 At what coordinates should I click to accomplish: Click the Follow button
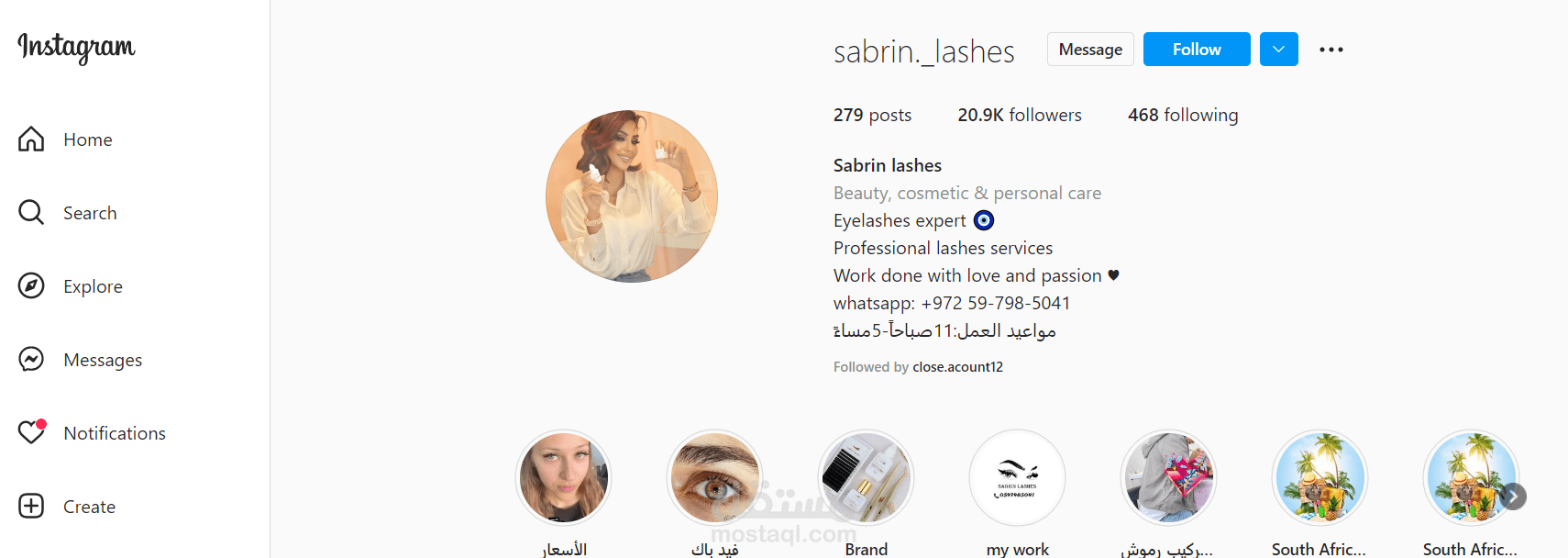(1197, 49)
